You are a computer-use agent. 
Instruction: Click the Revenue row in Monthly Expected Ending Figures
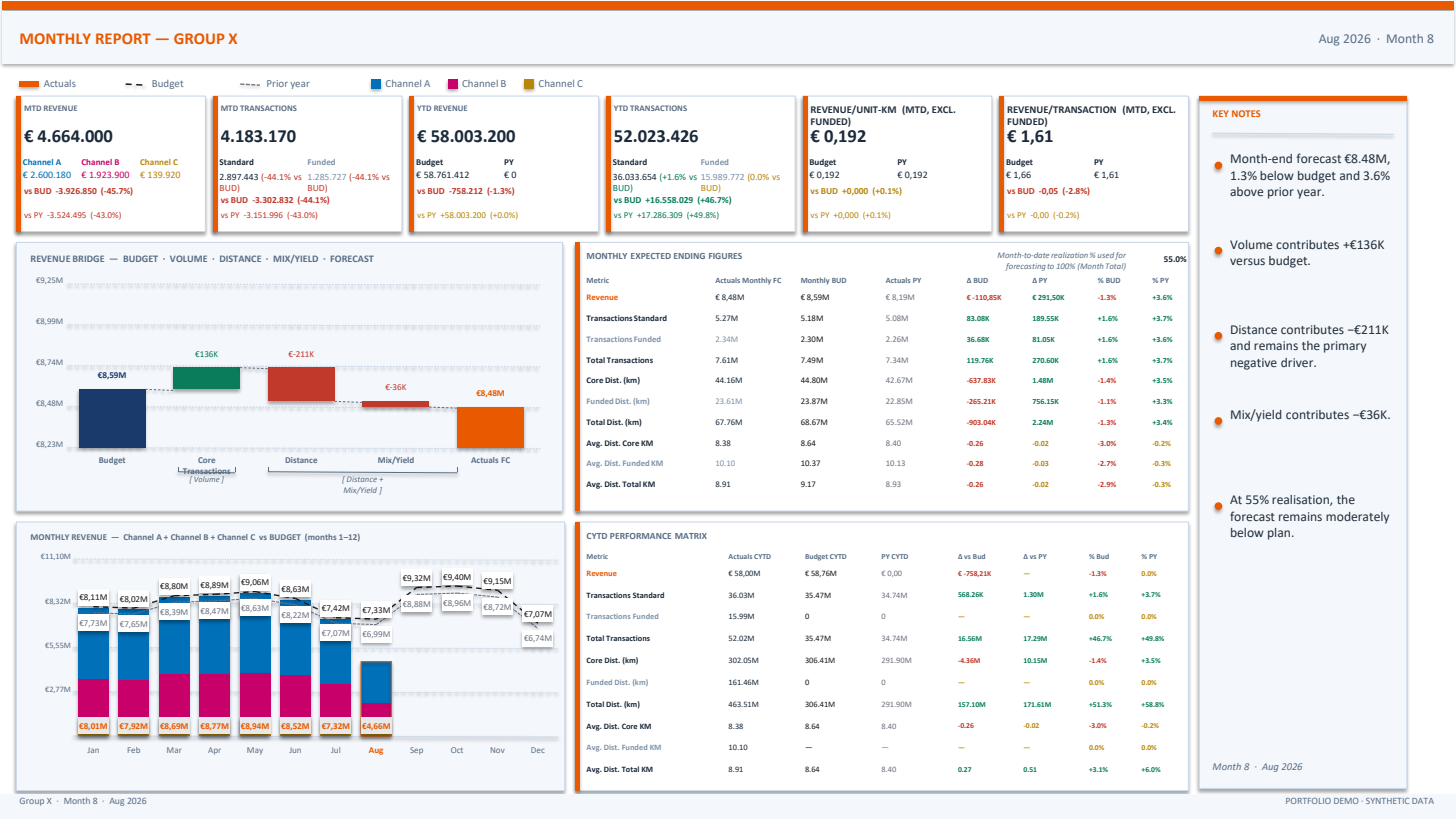(x=880, y=297)
